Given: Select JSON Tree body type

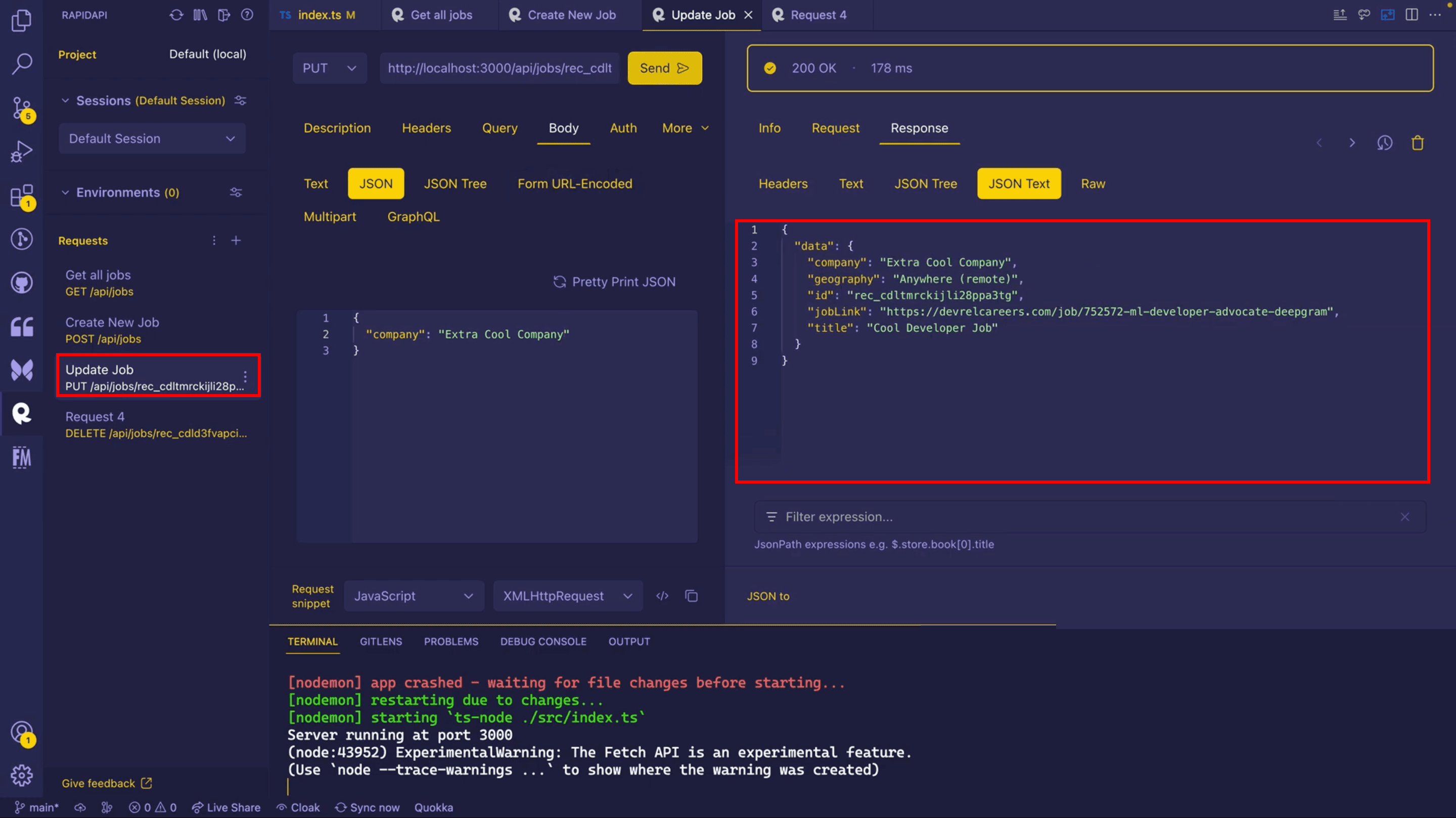Looking at the screenshot, I should pos(455,183).
